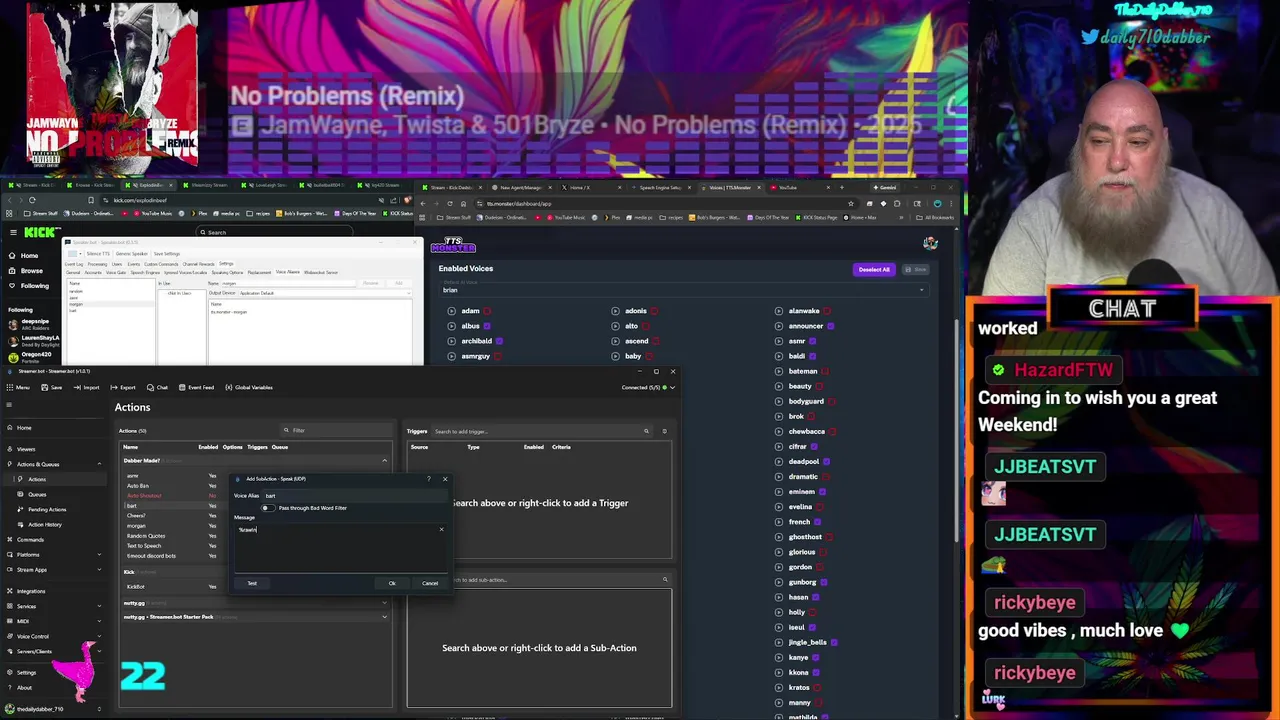The image size is (1280, 720).
Task: Open the Default AI Voice brian dropdown
Action: (684, 290)
